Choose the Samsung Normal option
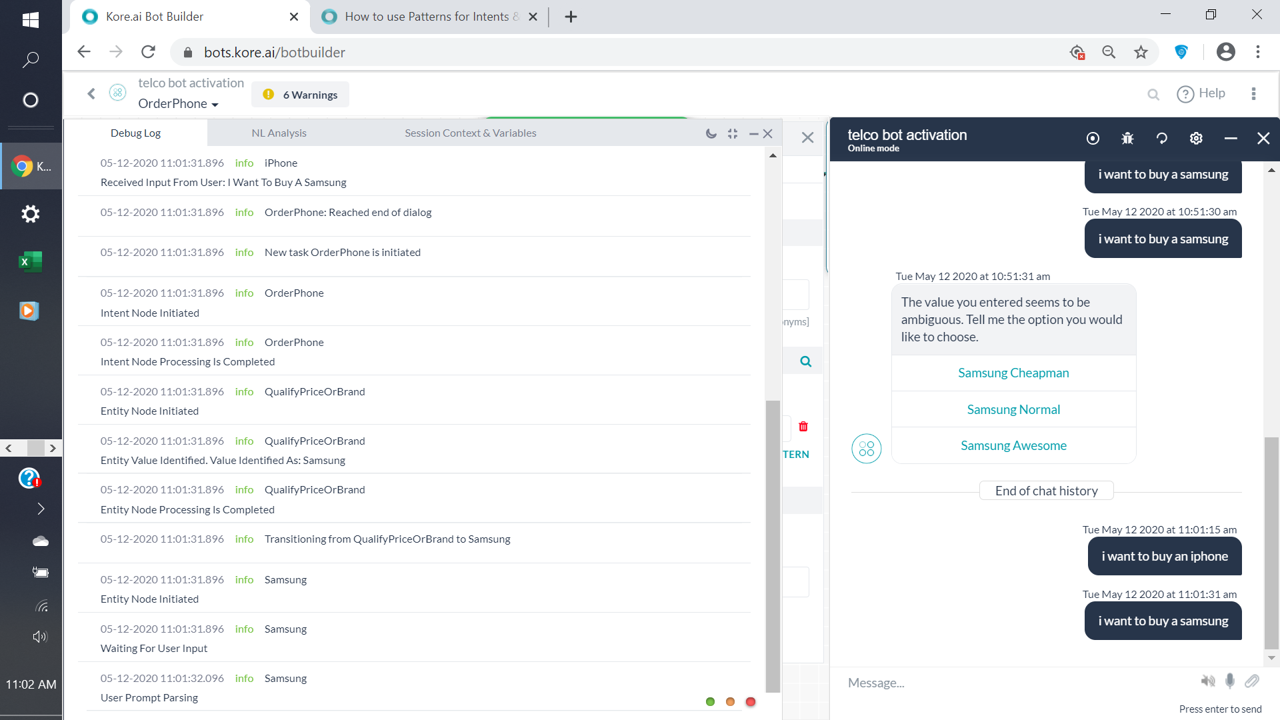This screenshot has height=720, width=1280. click(1014, 409)
